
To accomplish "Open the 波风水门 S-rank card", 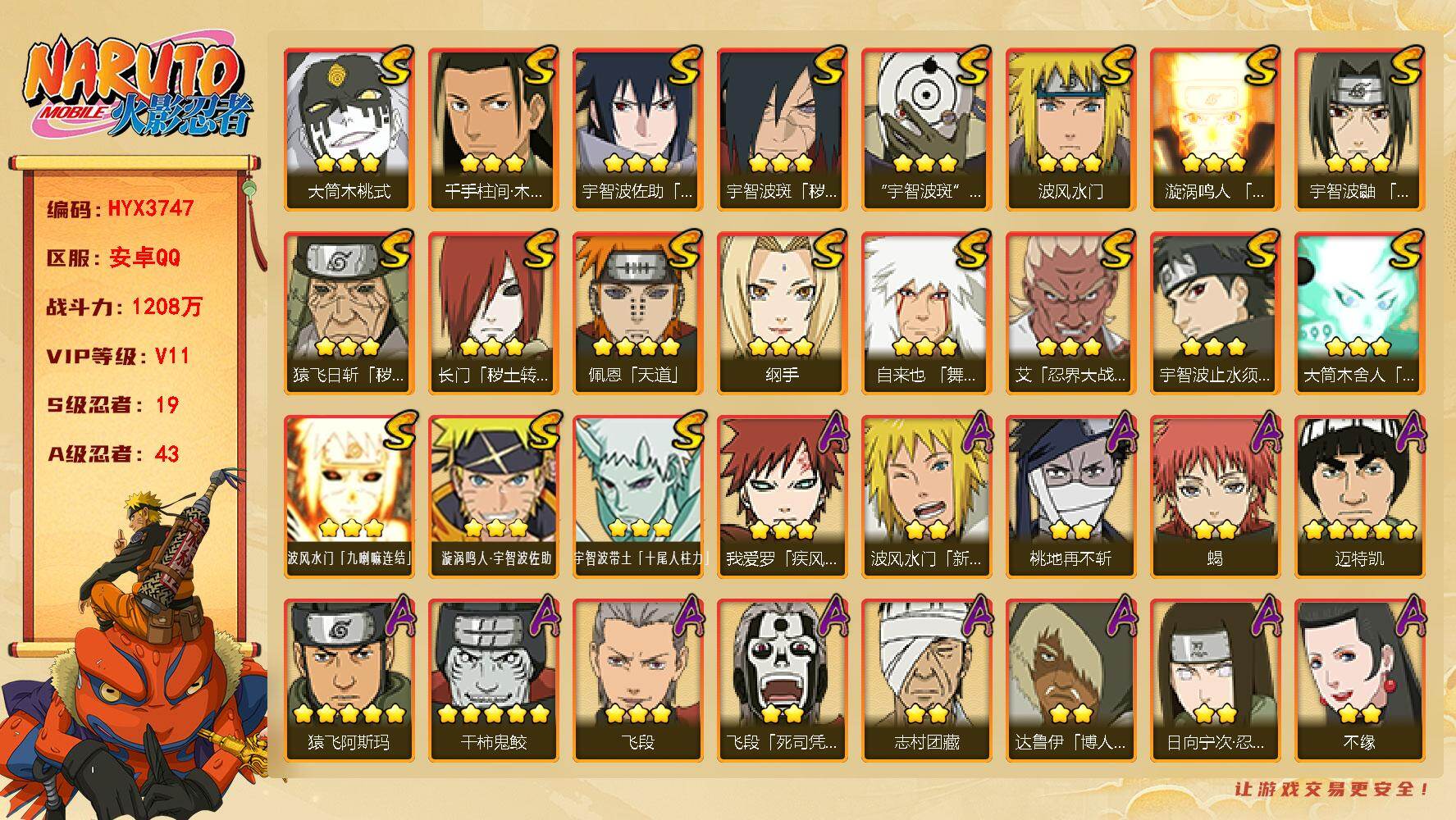I will [x=1071, y=129].
